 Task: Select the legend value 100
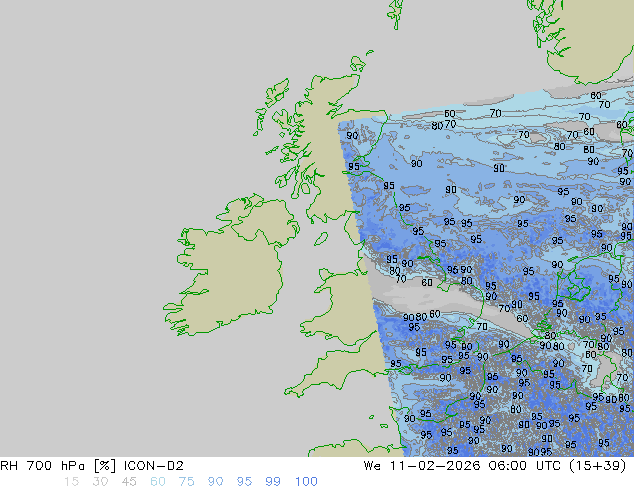click(306, 482)
